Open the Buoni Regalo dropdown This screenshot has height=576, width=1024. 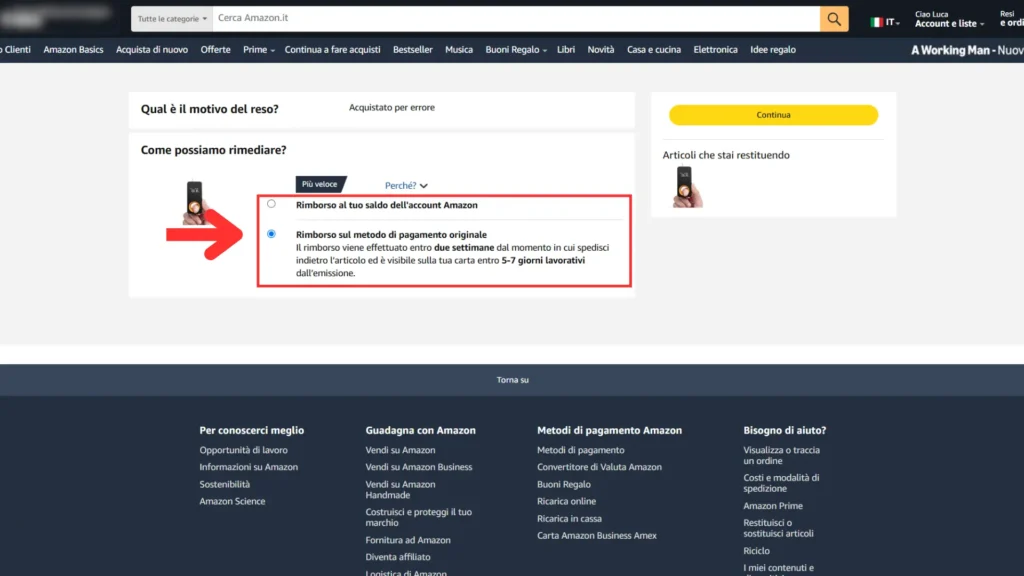click(516, 50)
